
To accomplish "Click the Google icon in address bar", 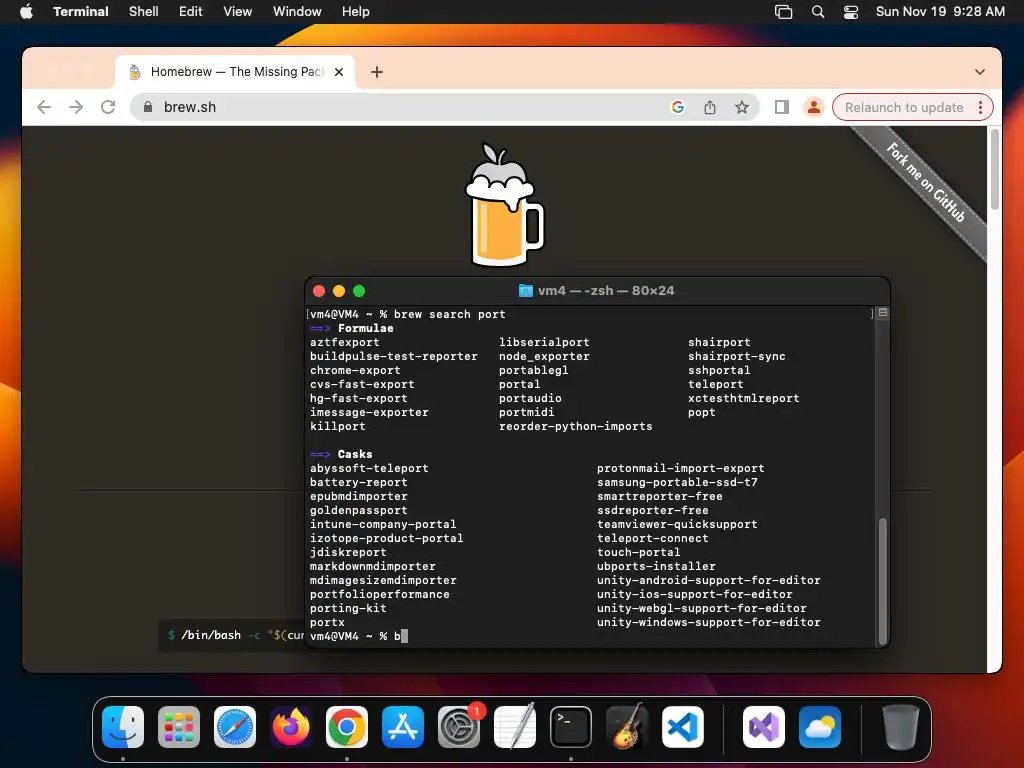I will [678, 107].
